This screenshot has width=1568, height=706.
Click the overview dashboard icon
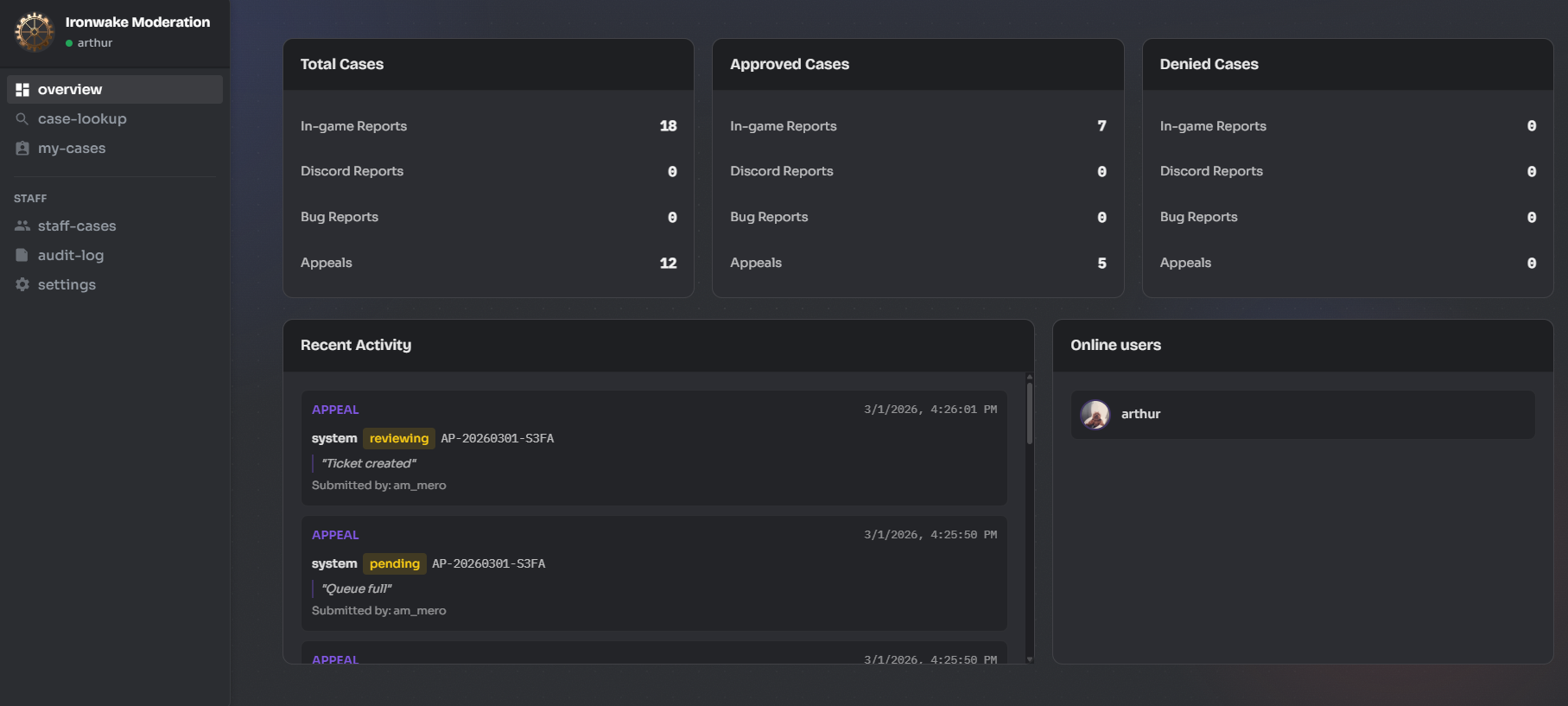pos(22,90)
